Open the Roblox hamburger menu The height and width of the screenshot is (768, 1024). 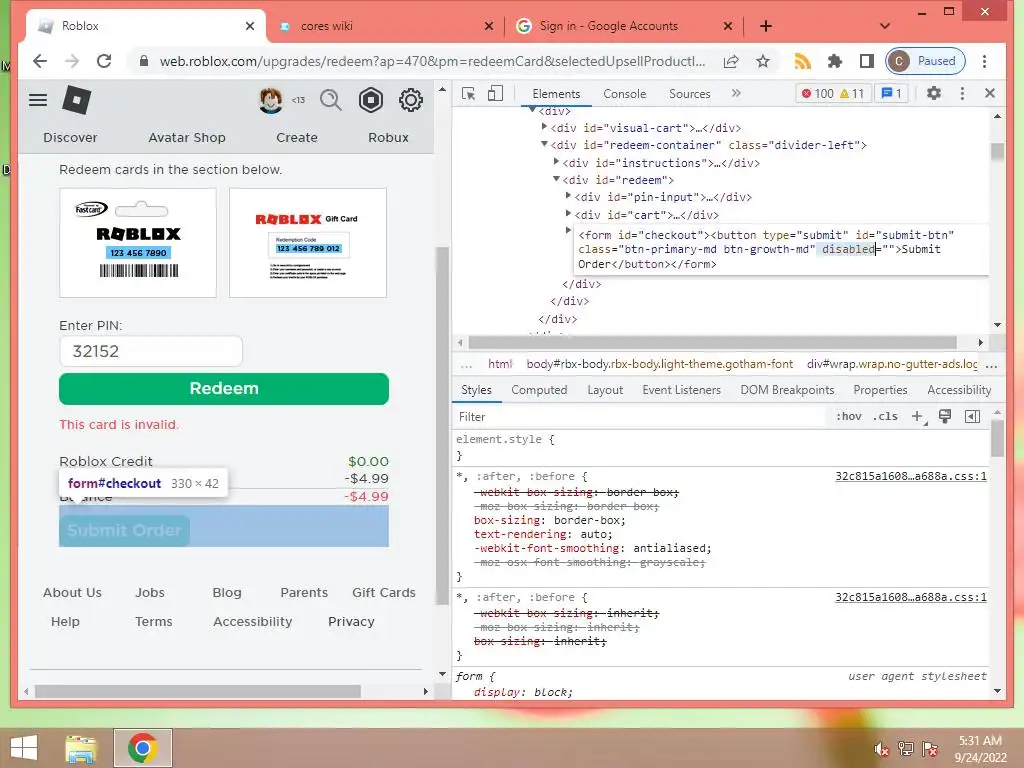pos(38,100)
